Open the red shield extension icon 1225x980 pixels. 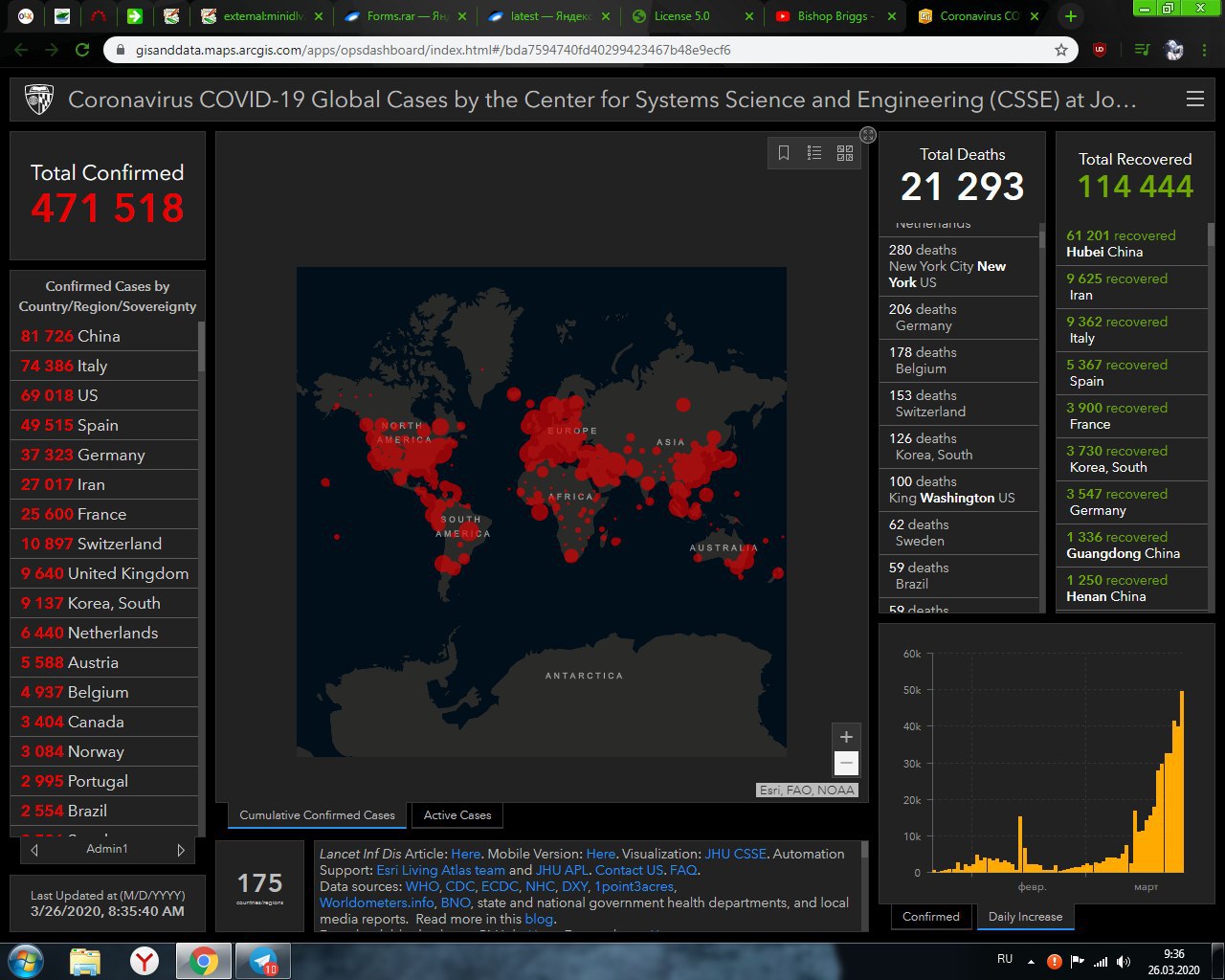click(1100, 50)
